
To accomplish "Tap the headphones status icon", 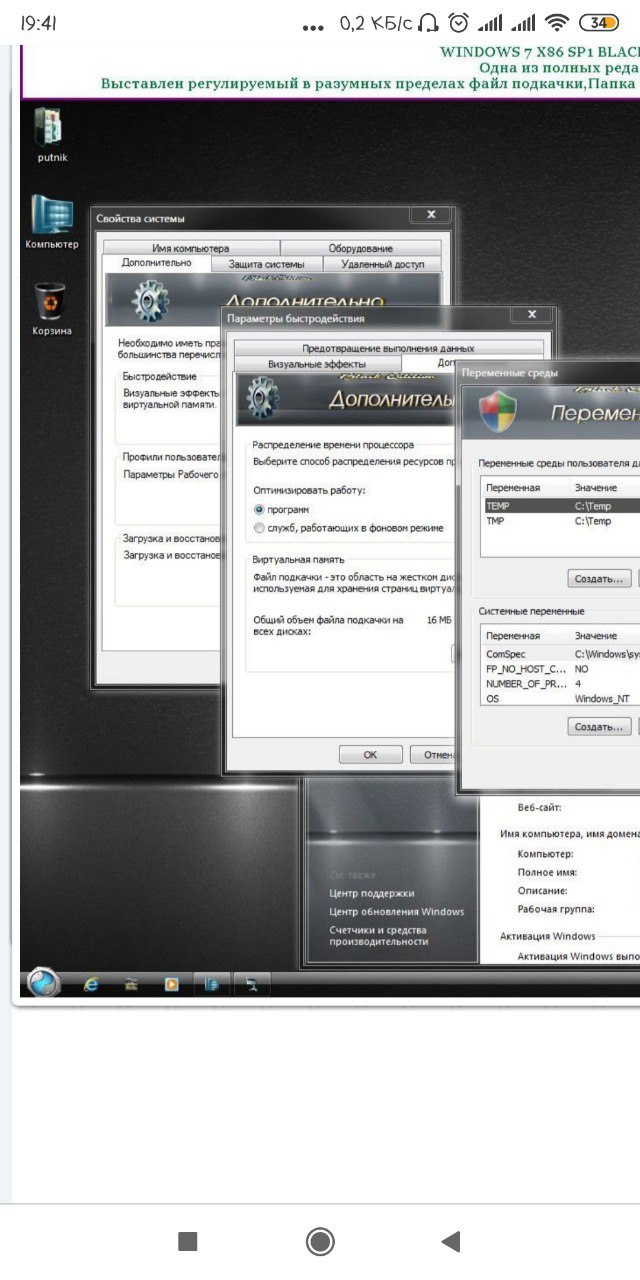I will tap(429, 22).
